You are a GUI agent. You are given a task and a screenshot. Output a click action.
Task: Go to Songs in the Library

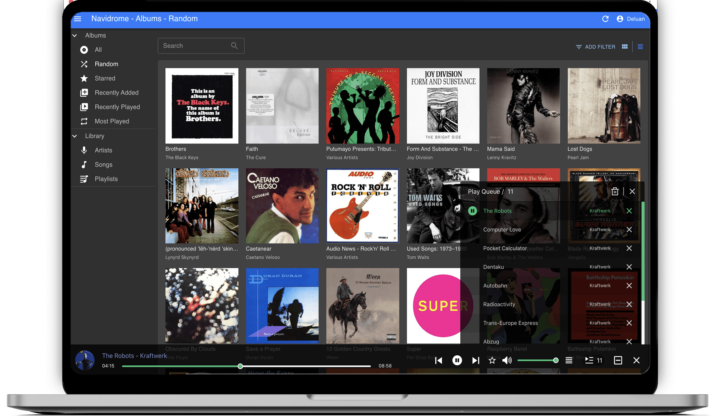(x=103, y=164)
